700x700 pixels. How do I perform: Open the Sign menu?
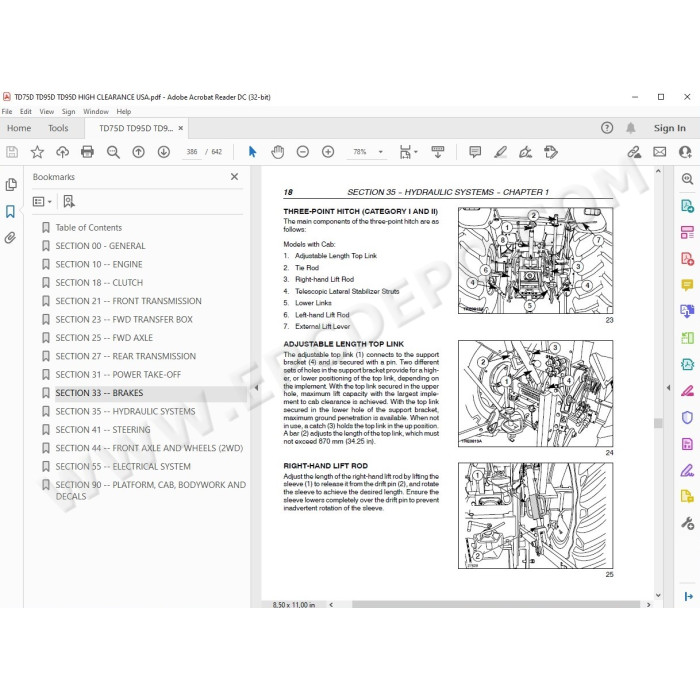point(68,112)
